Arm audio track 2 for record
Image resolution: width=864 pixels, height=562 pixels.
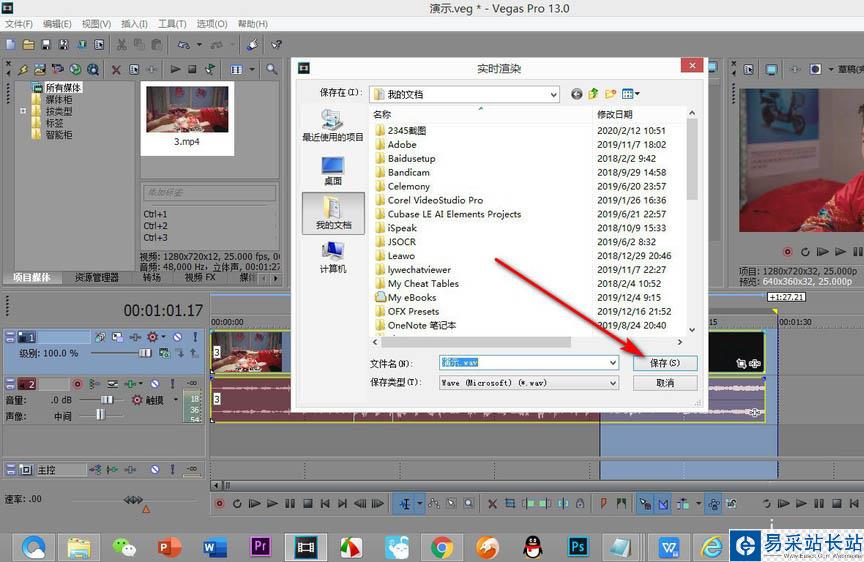pyautogui.click(x=78, y=384)
